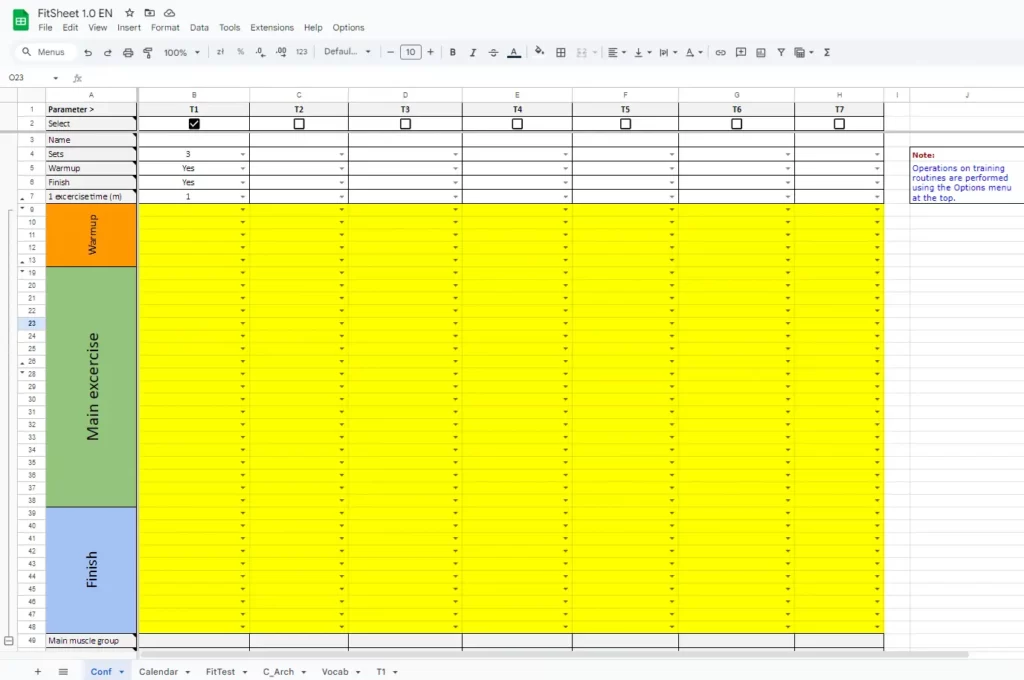Open the zoom level 100% dropdown
Screen dimensions: 1024x680
coord(181,52)
